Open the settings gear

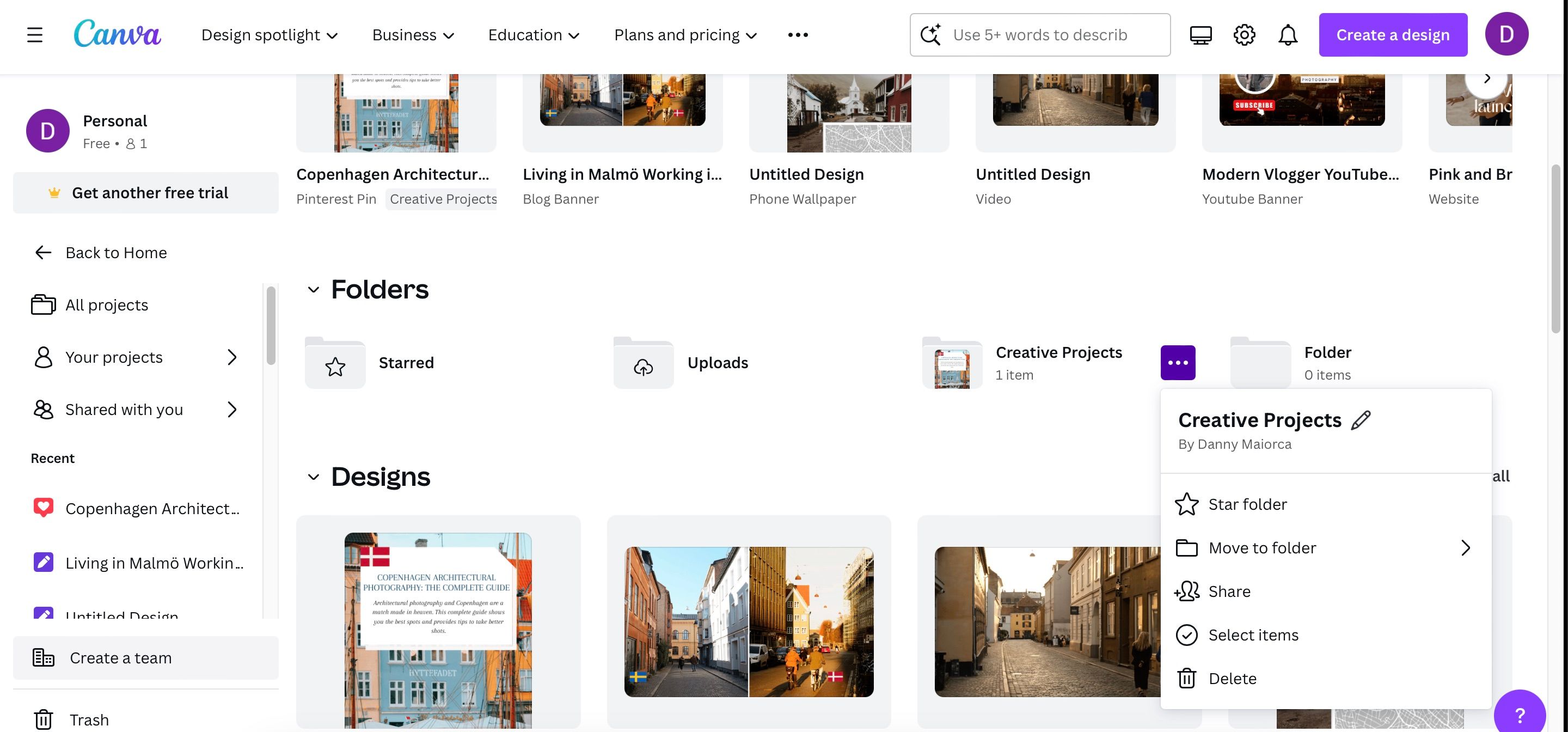click(1244, 34)
